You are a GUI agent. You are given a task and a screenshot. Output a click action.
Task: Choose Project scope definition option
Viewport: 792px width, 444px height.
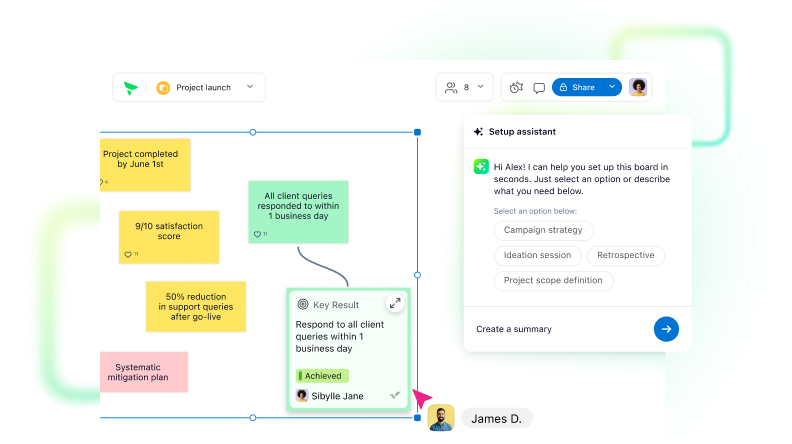point(554,281)
